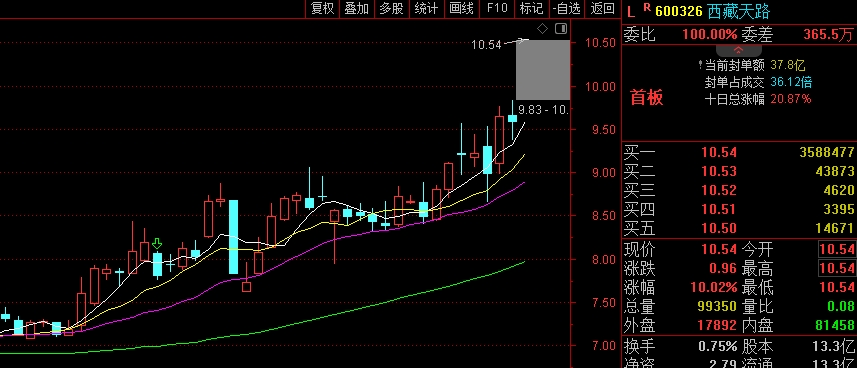
Task: Click the red R margin badge
Action: point(647,7)
